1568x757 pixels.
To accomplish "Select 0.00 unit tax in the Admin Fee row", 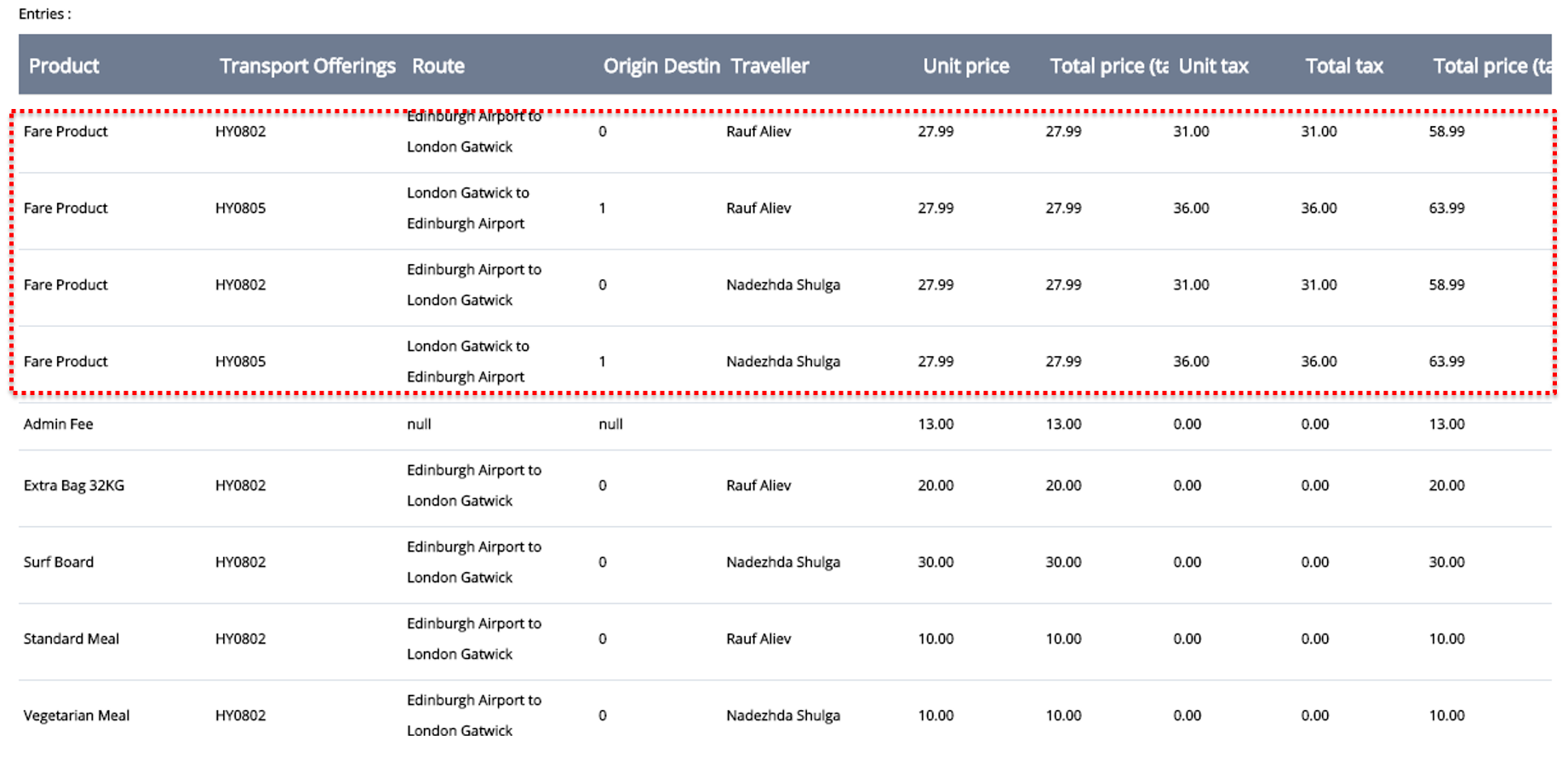I will [1187, 424].
